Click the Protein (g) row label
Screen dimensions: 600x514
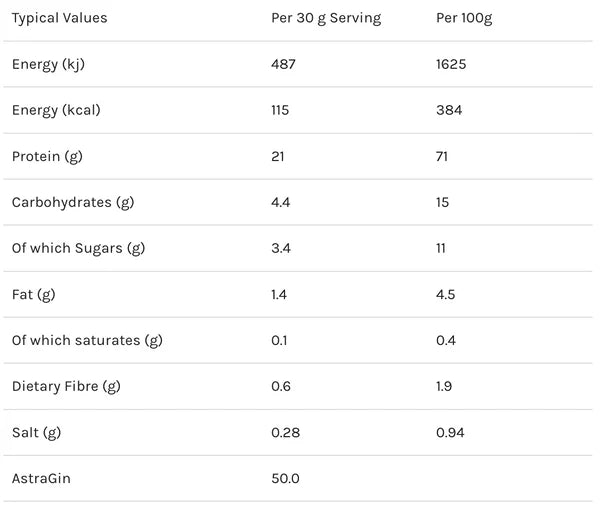click(x=45, y=156)
